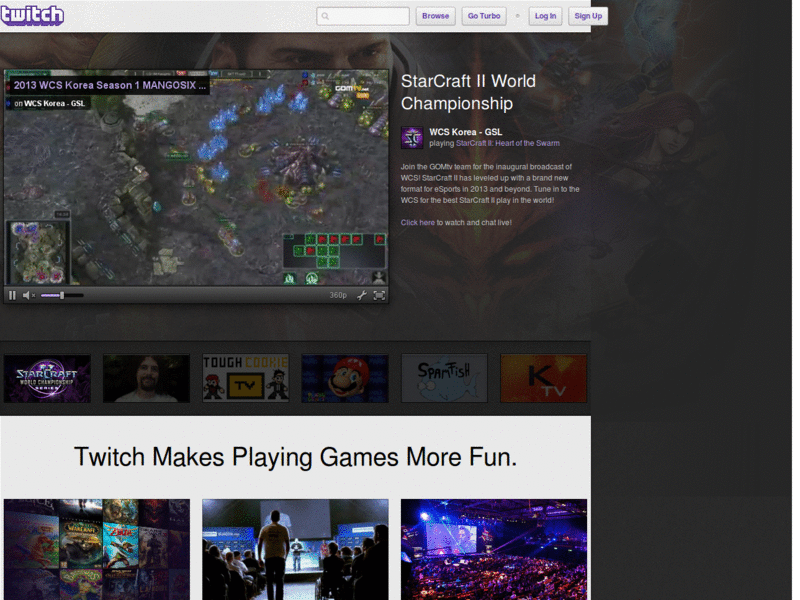The width and height of the screenshot is (800, 600).
Task: Select the Tough Cookie TV thumbnail
Action: point(245,379)
